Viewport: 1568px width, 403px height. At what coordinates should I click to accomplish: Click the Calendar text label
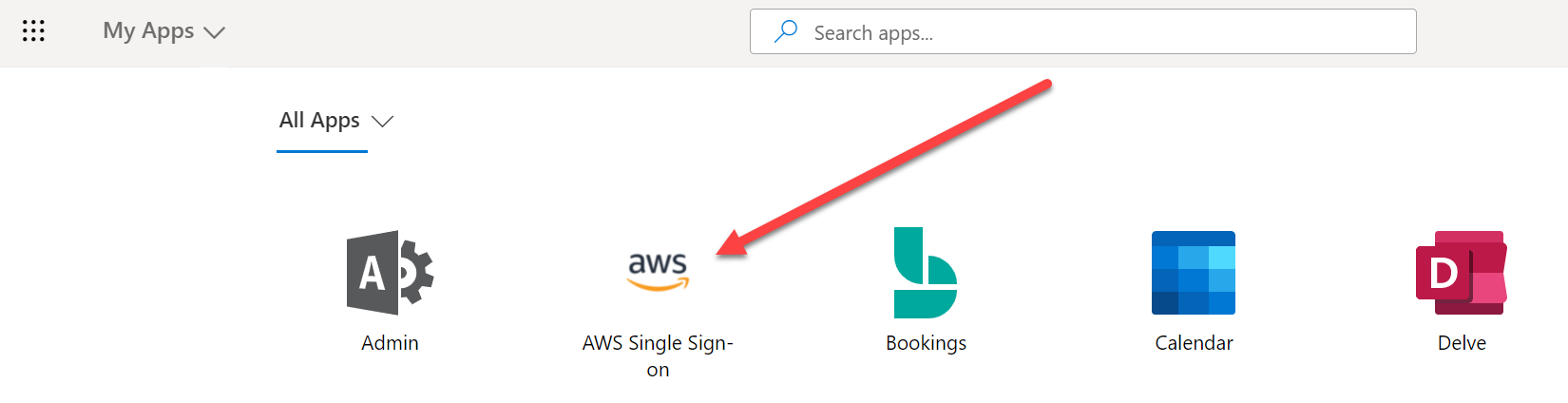(1194, 343)
